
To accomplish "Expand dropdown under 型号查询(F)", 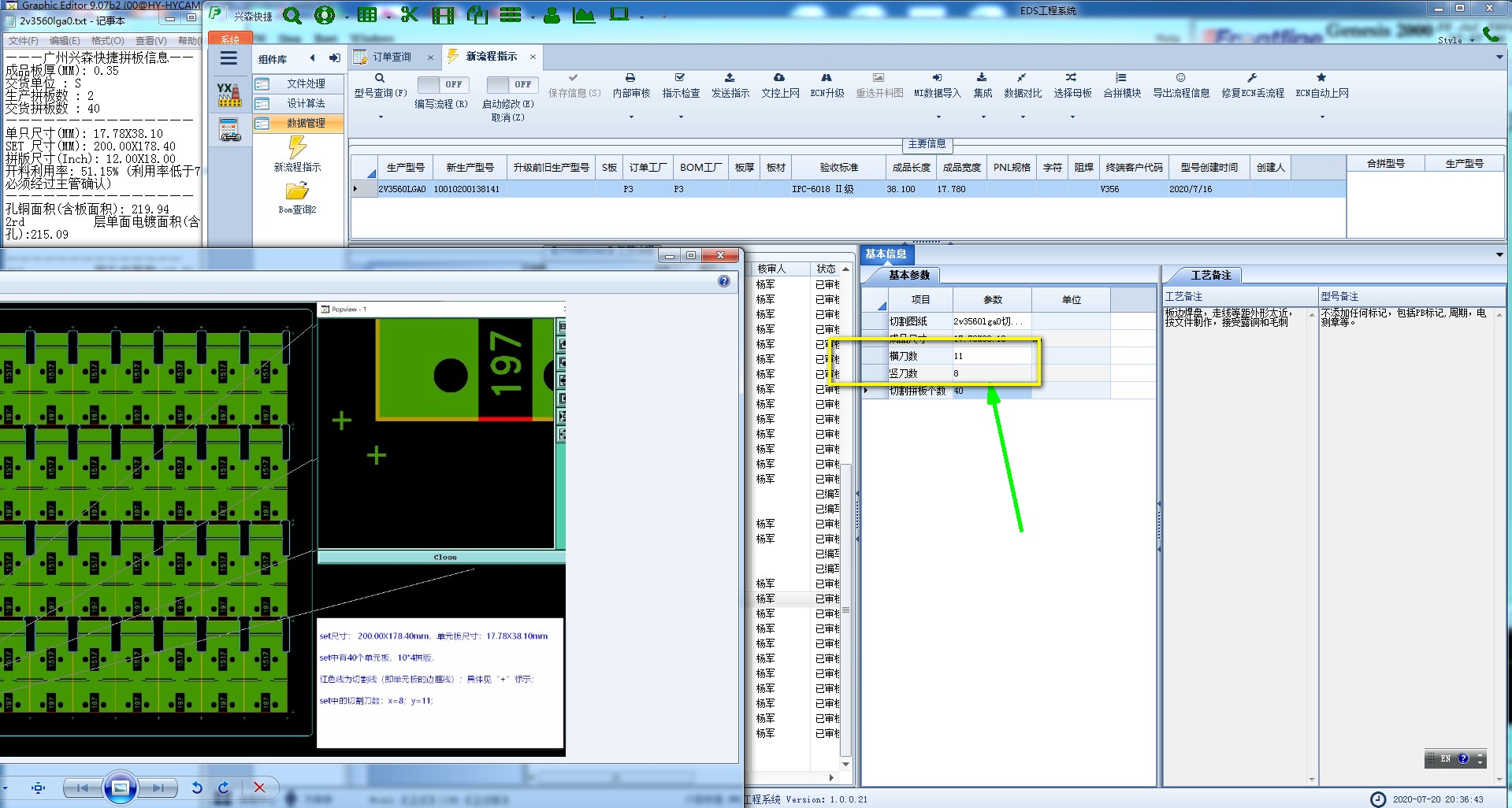I will (381, 117).
